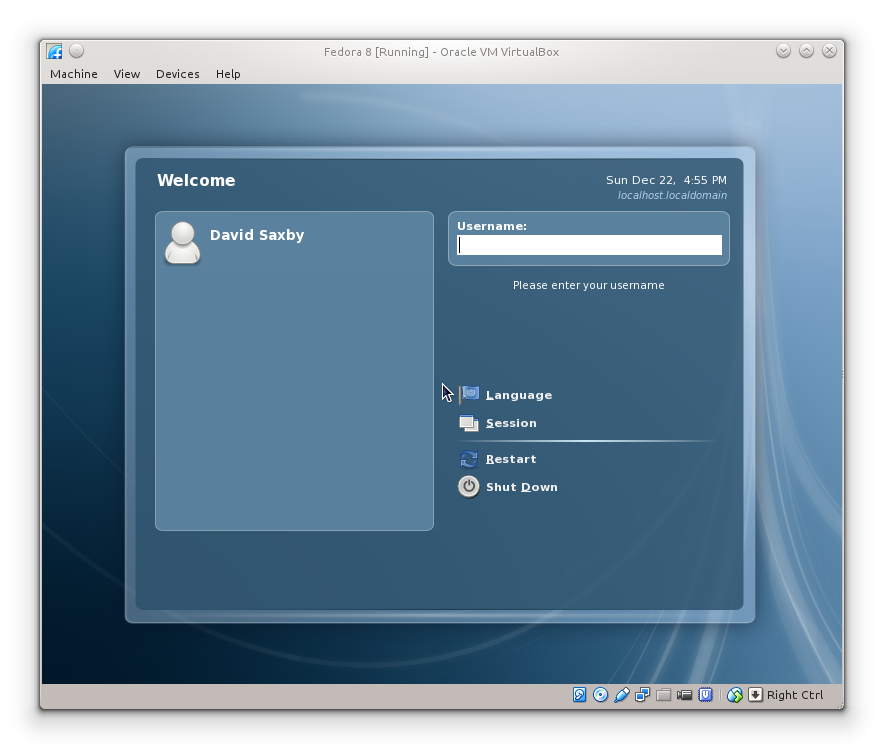Open the View menu
This screenshot has height=749, width=884.
(127, 74)
